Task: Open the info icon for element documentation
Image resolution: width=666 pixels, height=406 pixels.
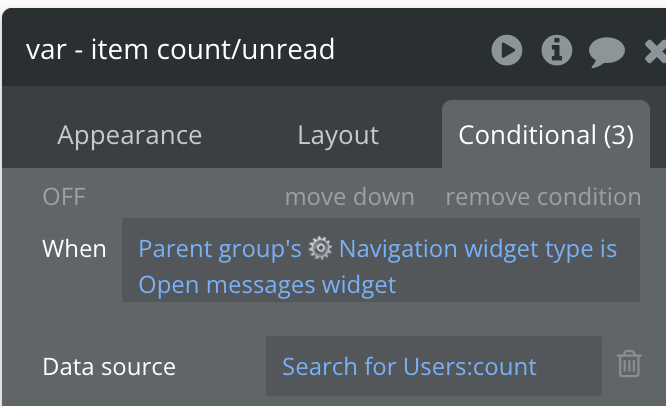Action: point(556,49)
